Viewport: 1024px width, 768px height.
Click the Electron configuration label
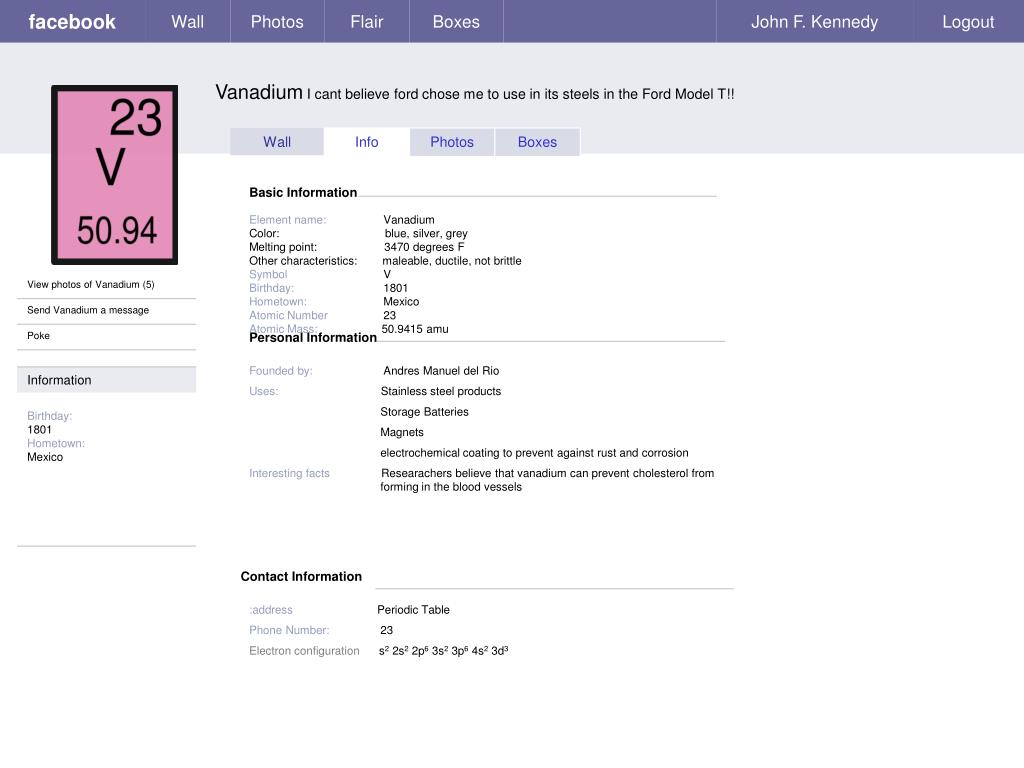tap(304, 650)
